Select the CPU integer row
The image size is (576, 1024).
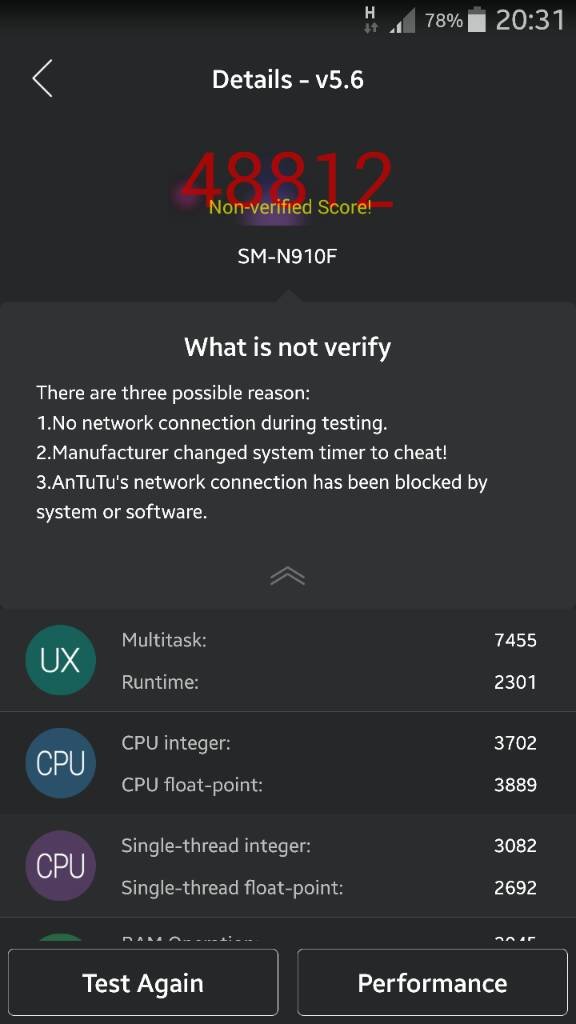pos(329,743)
